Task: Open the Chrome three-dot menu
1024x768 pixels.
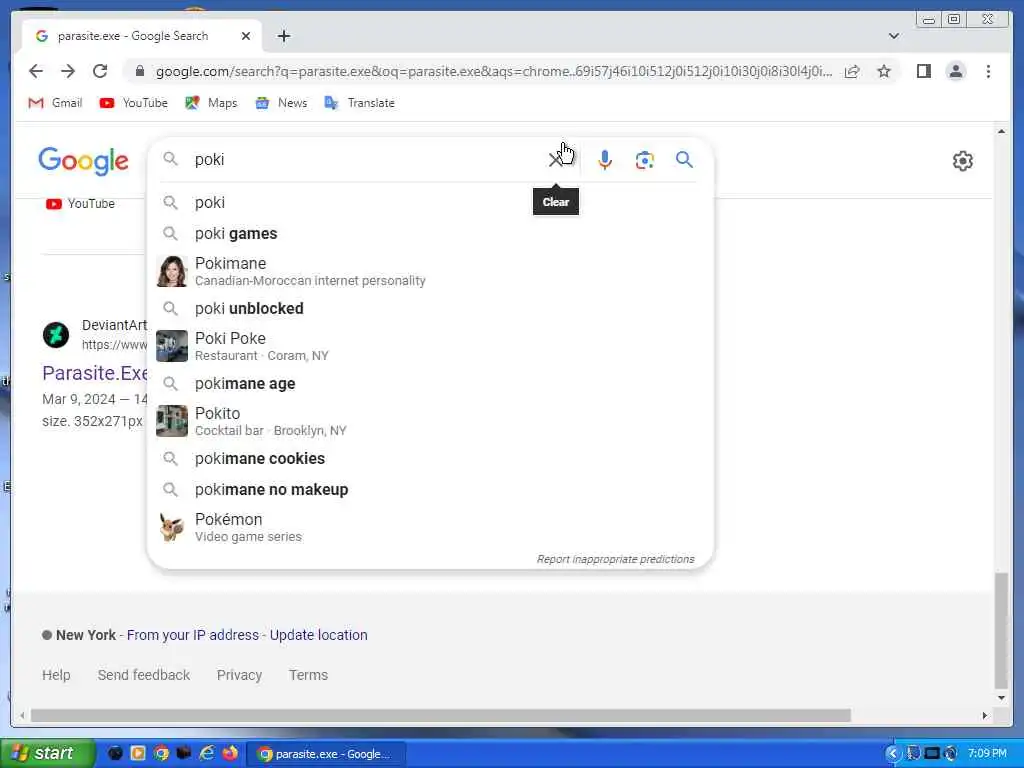Action: coord(988,71)
